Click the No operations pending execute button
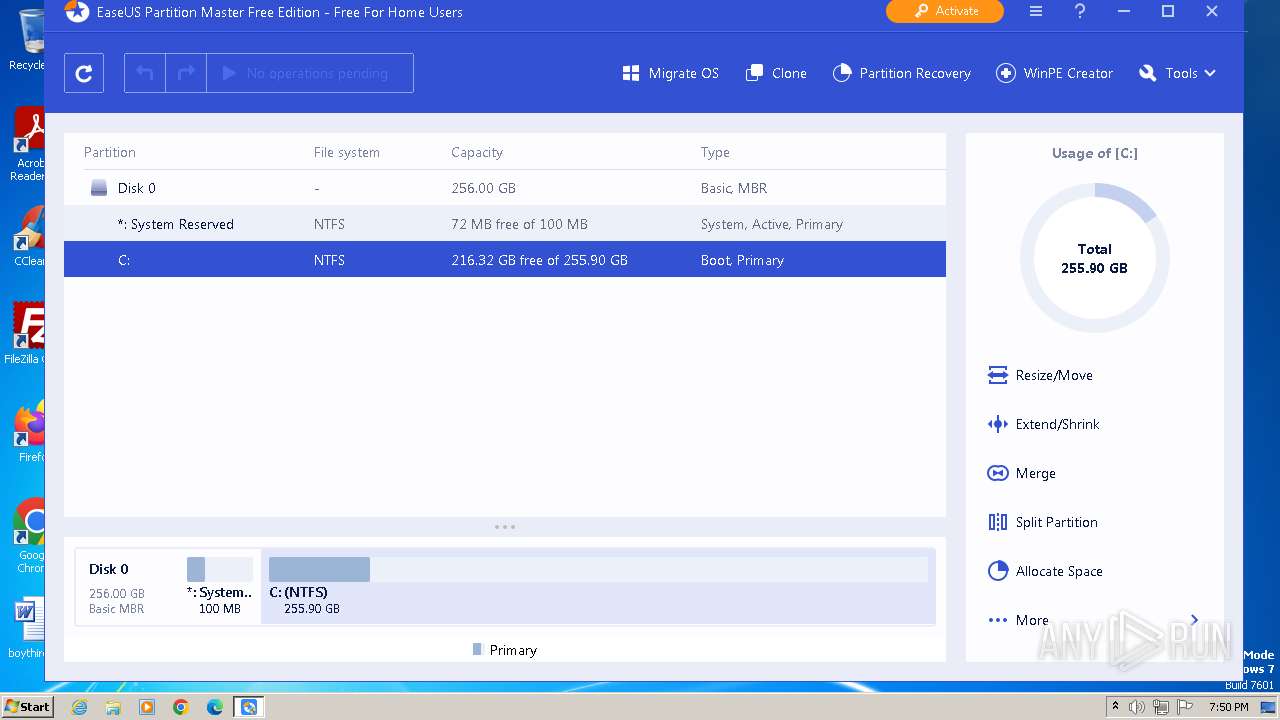The width and height of the screenshot is (1280, 720). pos(310,73)
